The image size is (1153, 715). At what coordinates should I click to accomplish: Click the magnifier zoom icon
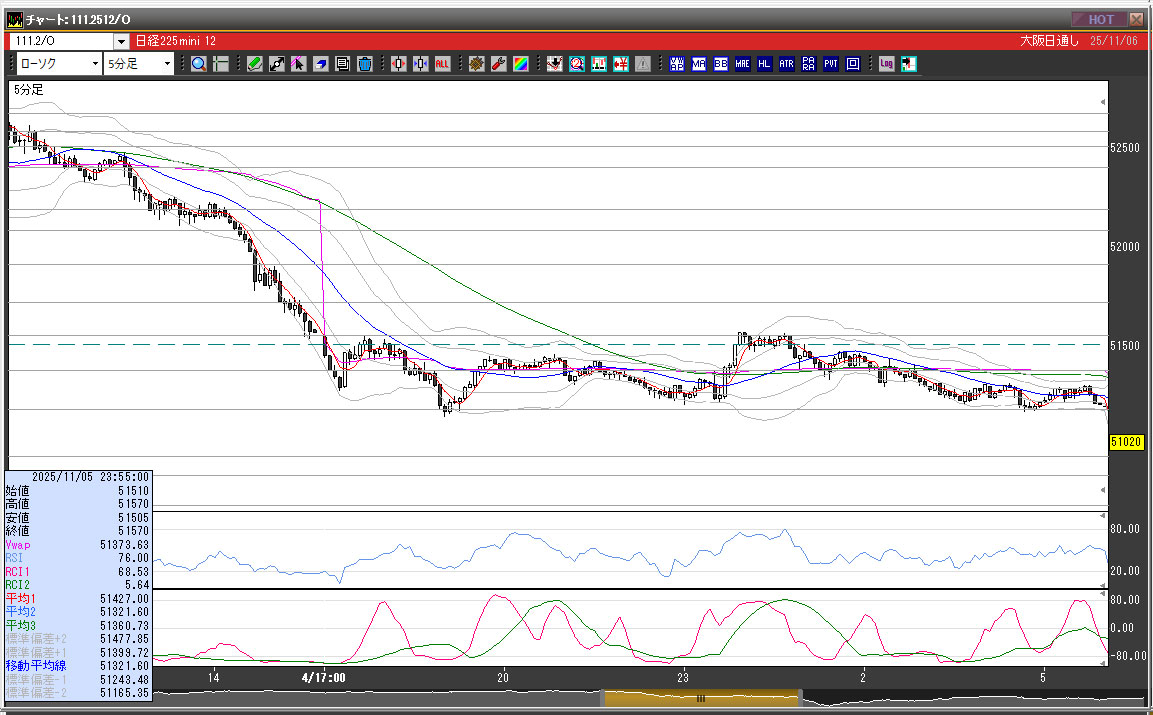pos(198,64)
